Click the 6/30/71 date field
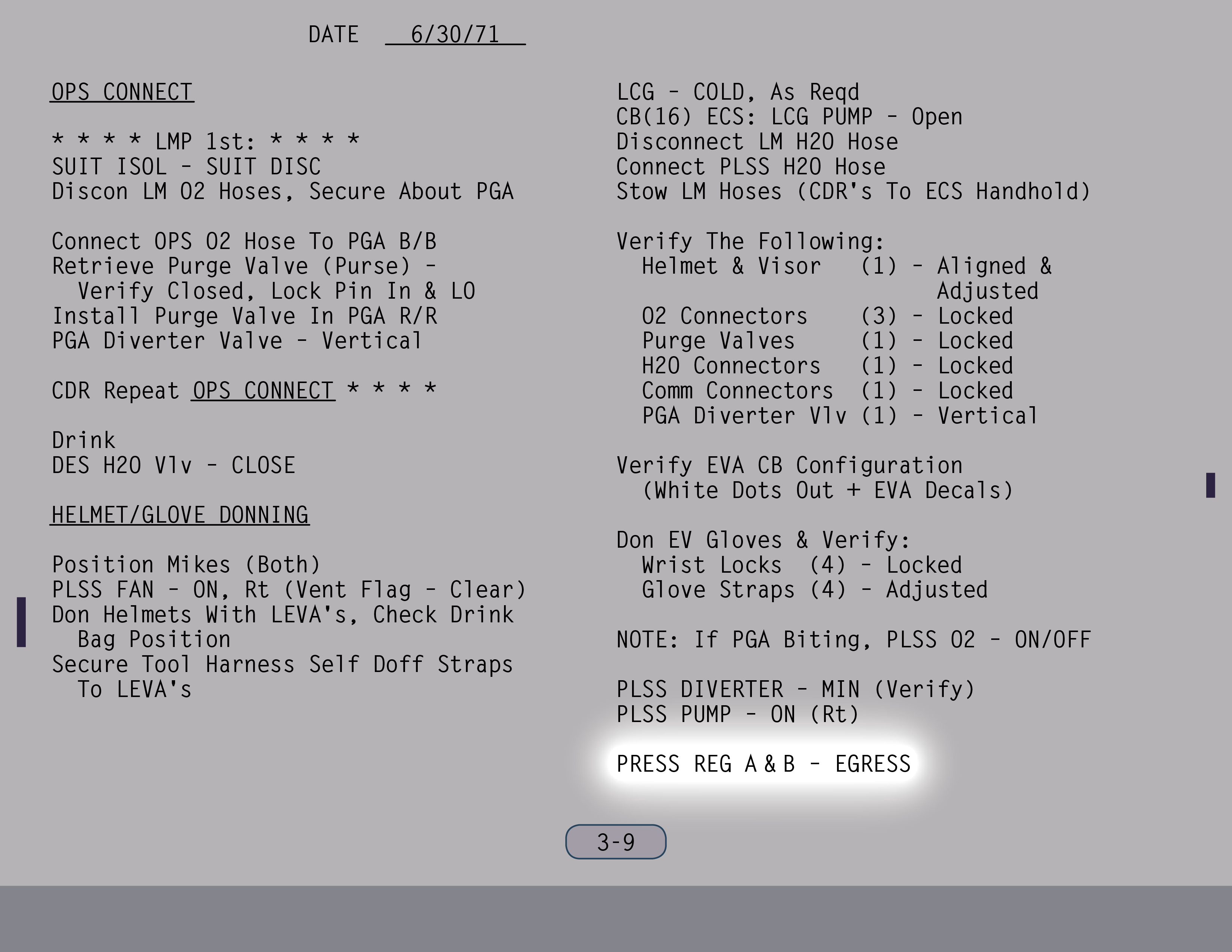The height and width of the screenshot is (952, 1232). (455, 34)
